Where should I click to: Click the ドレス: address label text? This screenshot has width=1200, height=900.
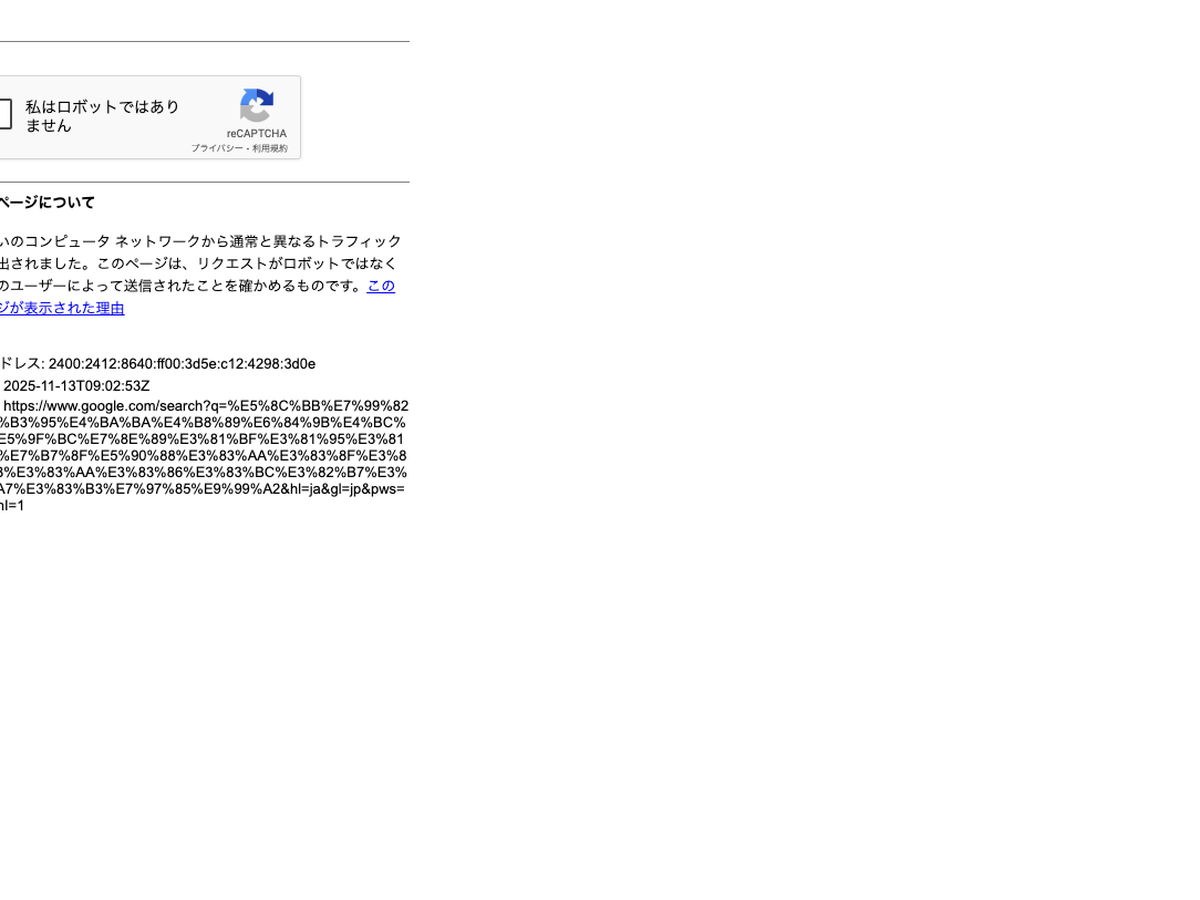(21, 364)
